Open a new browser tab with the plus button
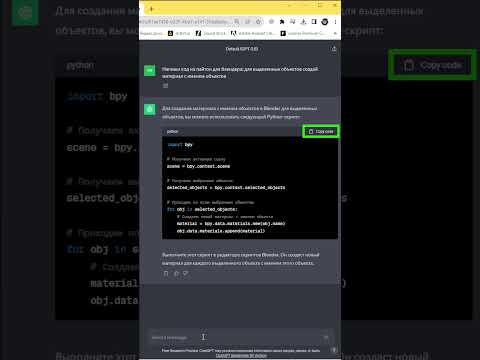Viewport: 480px width, 360px height. (151, 9)
